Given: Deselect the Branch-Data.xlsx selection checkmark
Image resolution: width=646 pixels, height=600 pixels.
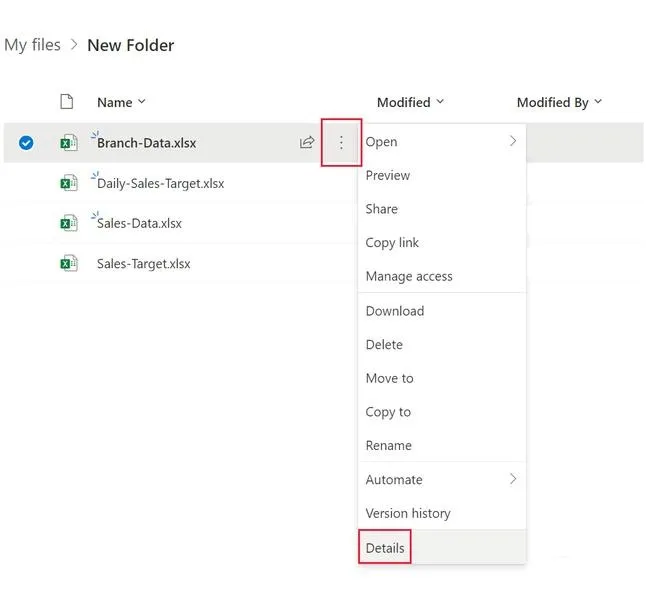Looking at the screenshot, I should (26, 143).
